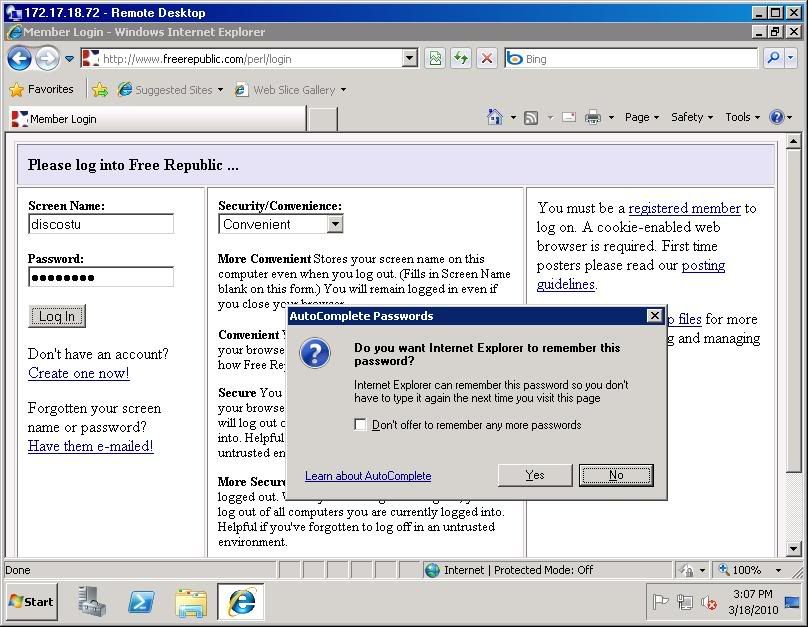Open the Windows Start menu
808x627 pixels.
tap(32, 601)
